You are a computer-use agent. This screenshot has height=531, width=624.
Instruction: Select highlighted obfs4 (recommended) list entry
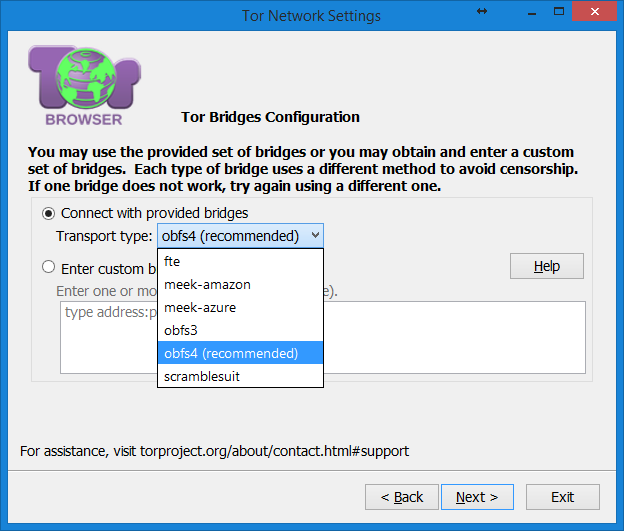click(240, 353)
